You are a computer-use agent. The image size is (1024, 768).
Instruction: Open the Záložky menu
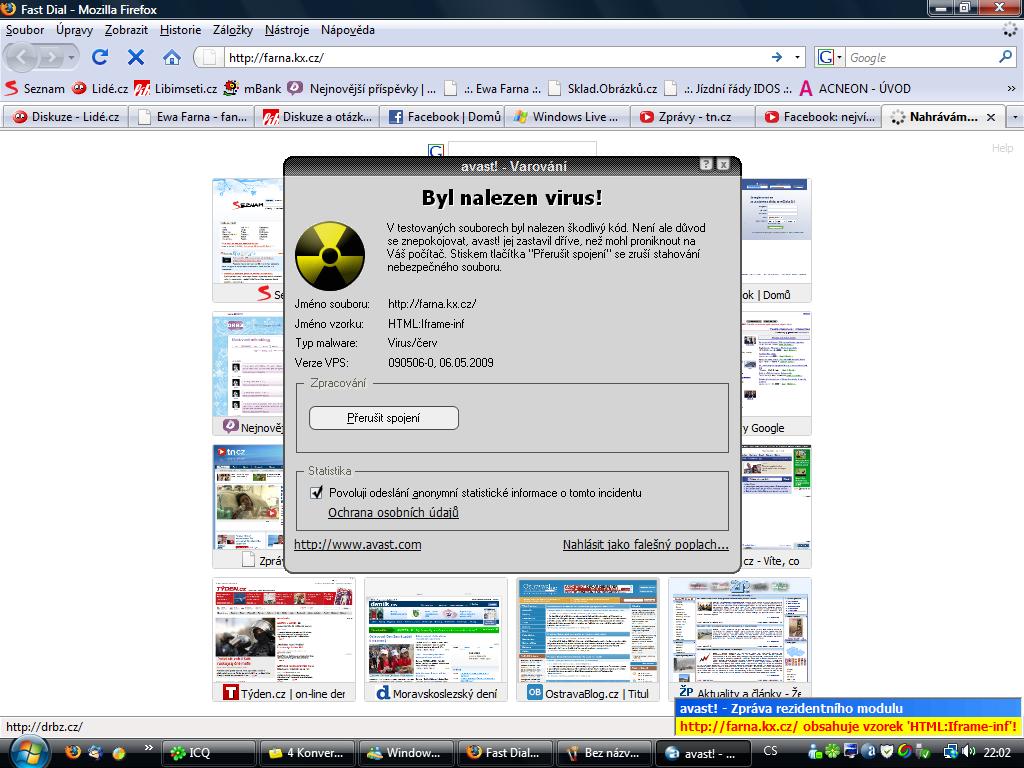tap(232, 30)
